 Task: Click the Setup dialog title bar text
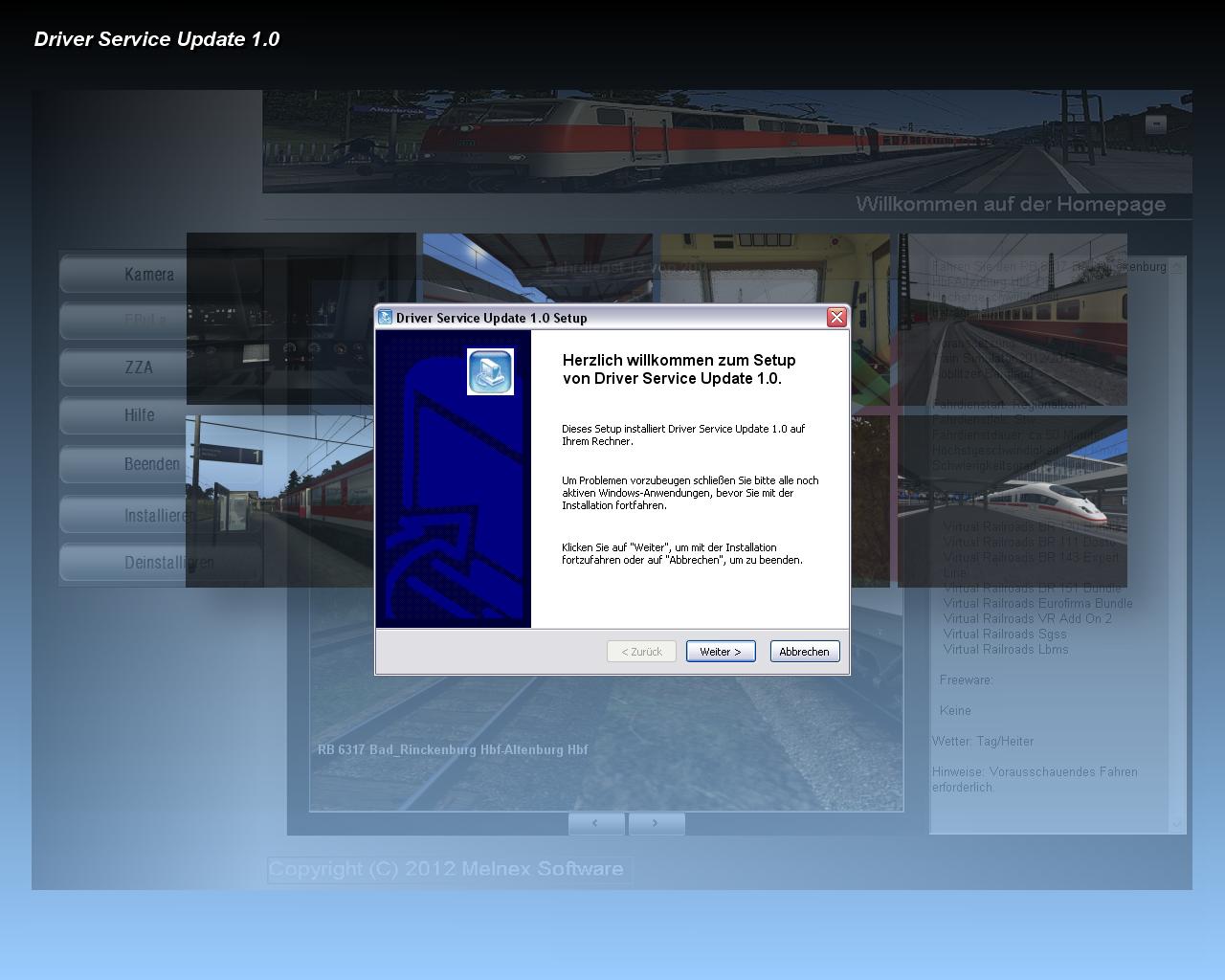492,318
